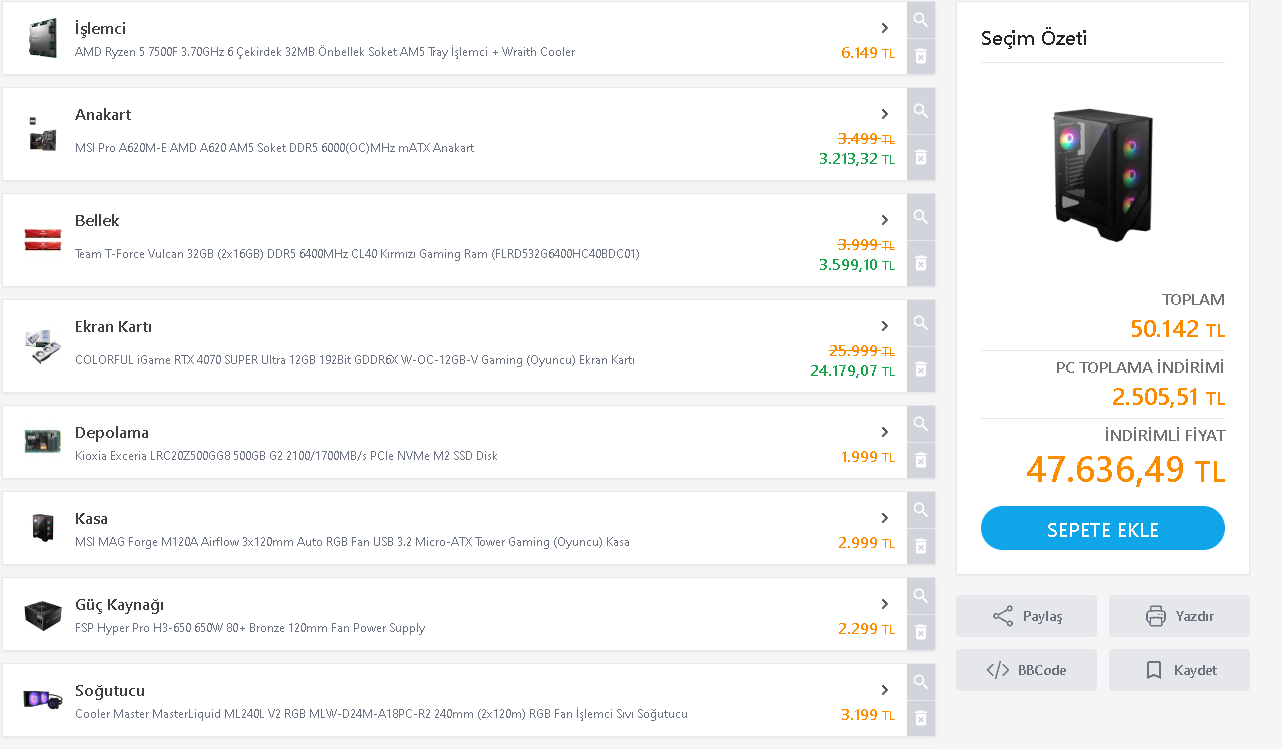Open the MSI Pro A620M-E motherboard image
The height and width of the screenshot is (749, 1282).
(43, 134)
